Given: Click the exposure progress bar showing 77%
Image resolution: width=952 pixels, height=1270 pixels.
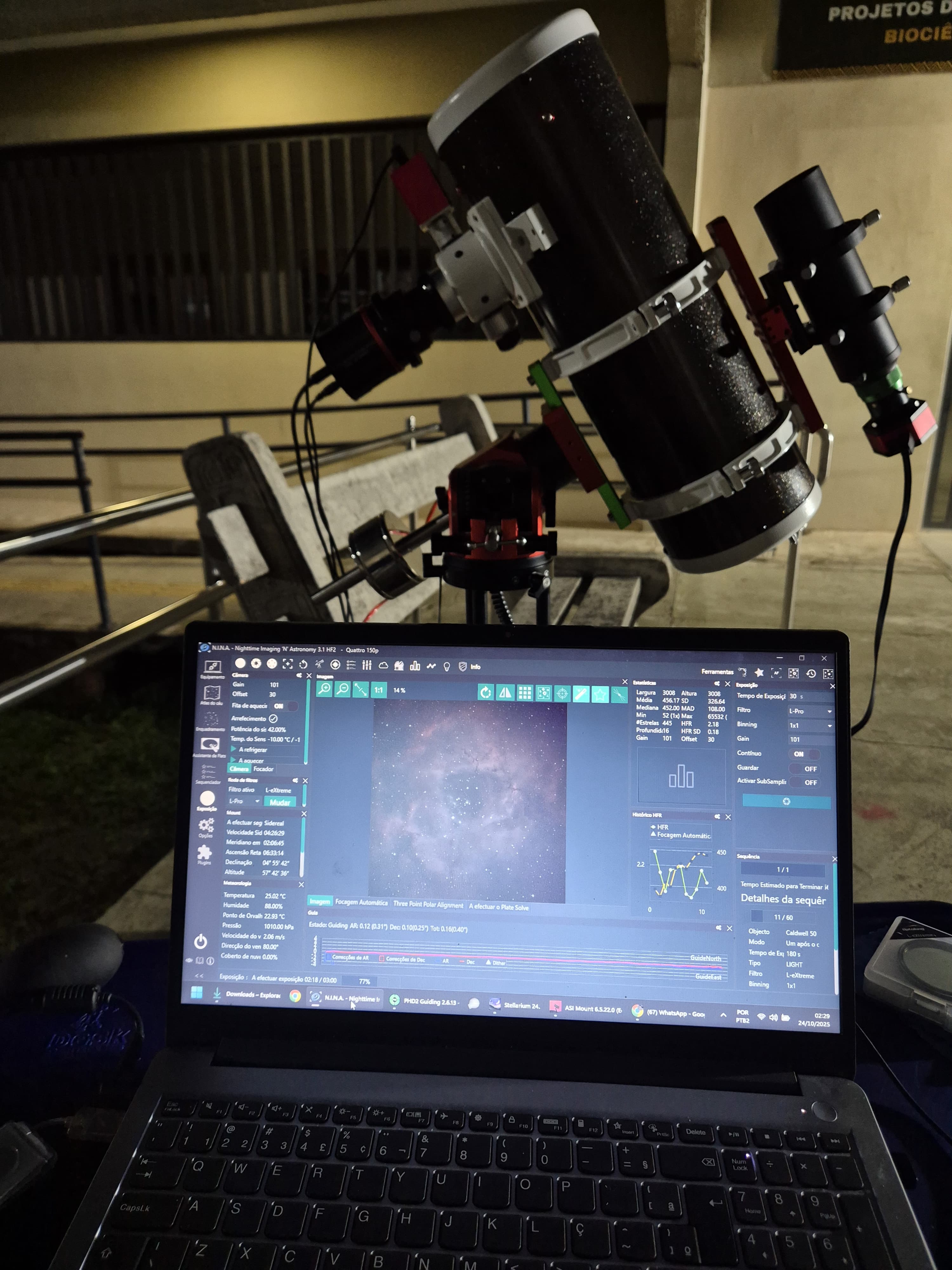Looking at the screenshot, I should click(x=364, y=981).
